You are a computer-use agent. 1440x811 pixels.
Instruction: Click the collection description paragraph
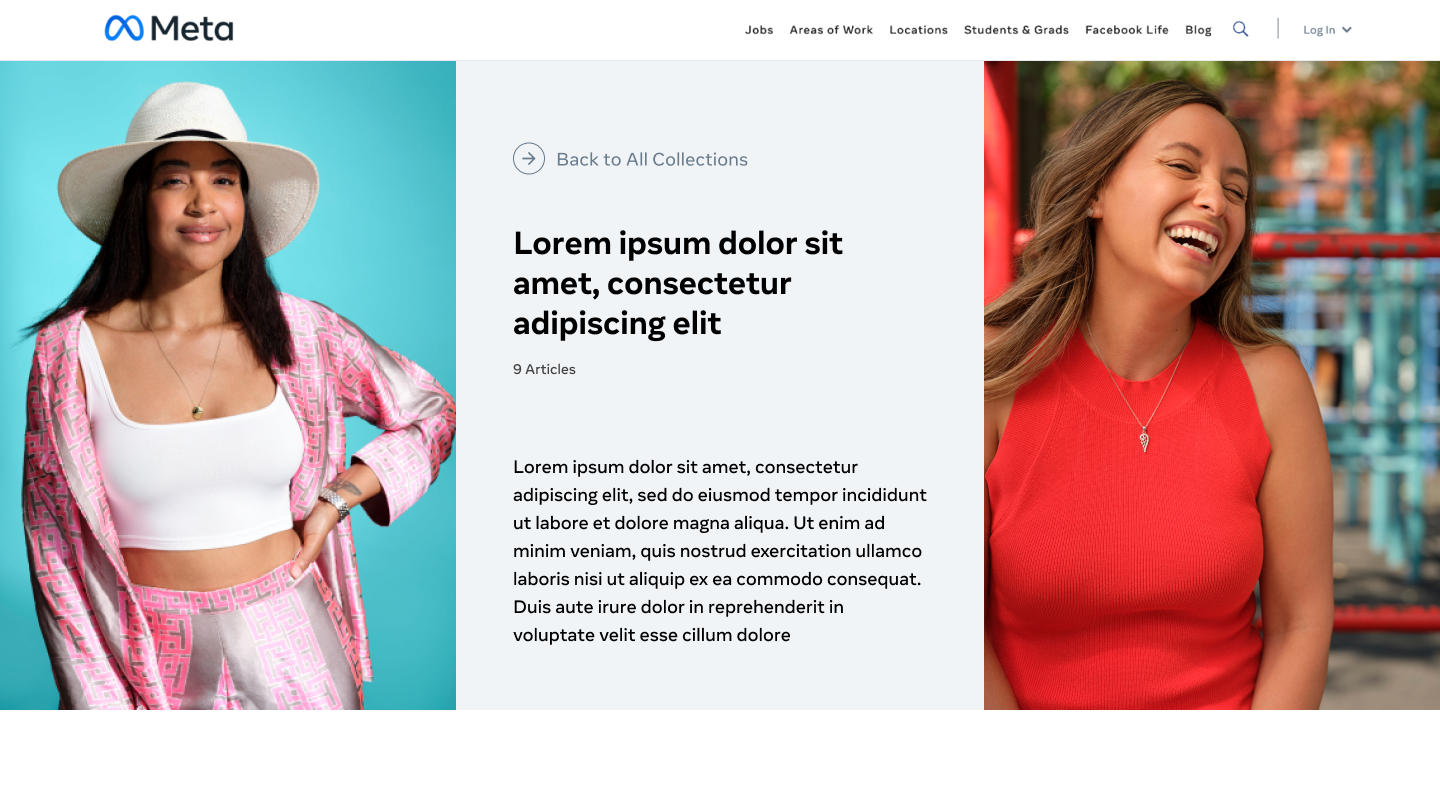tap(720, 551)
